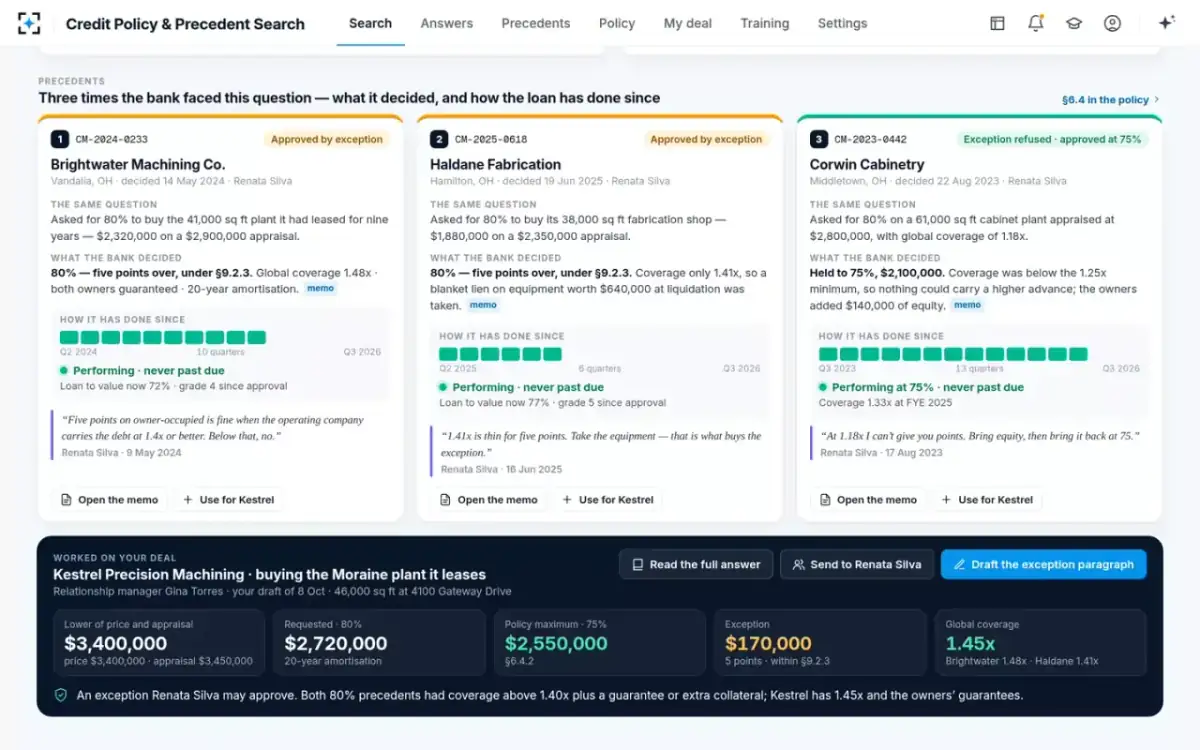Click the shield check icon in Kestrel panel
This screenshot has height=750, width=1200.
[x=60, y=695]
